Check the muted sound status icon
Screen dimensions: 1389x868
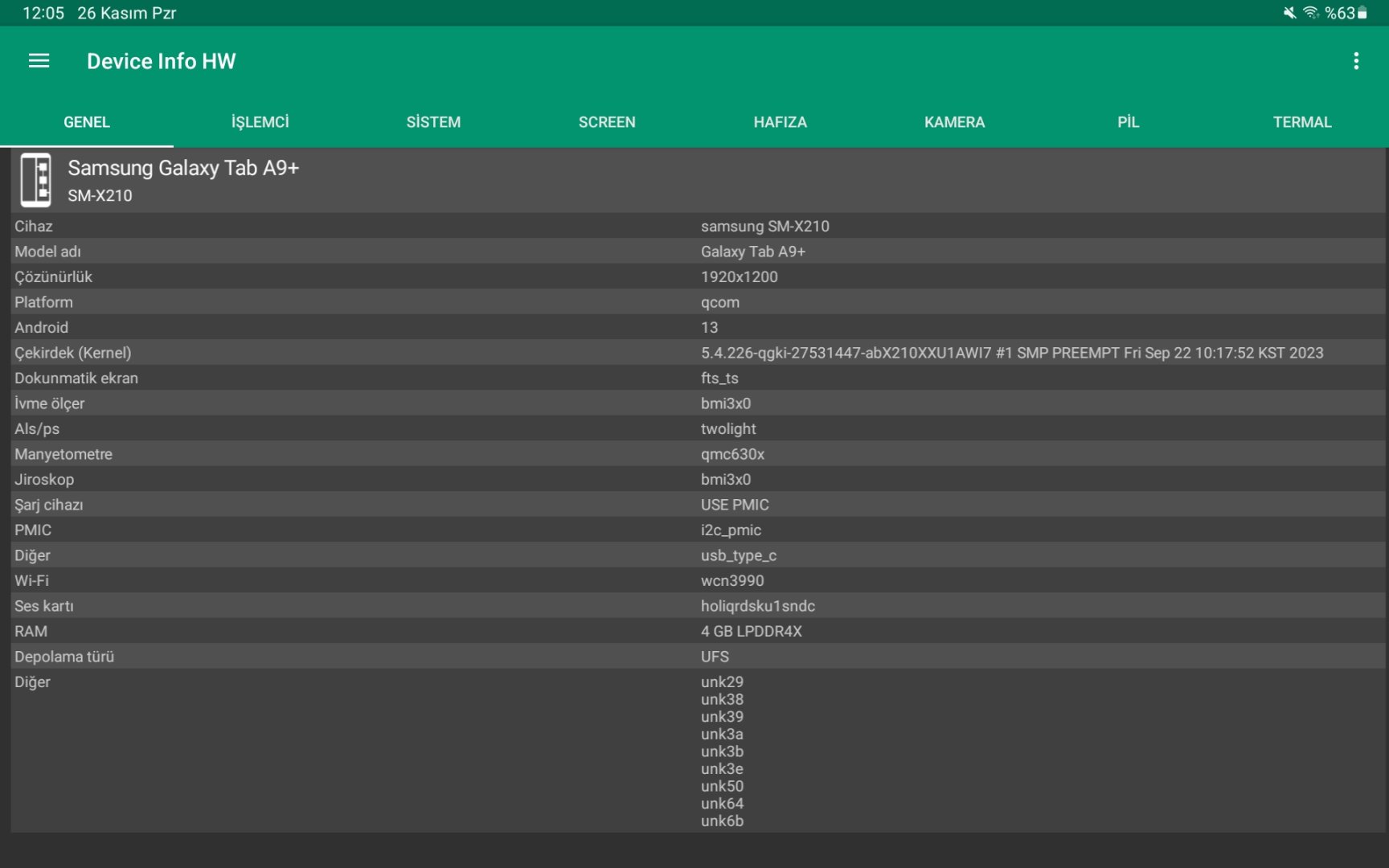tap(1289, 13)
